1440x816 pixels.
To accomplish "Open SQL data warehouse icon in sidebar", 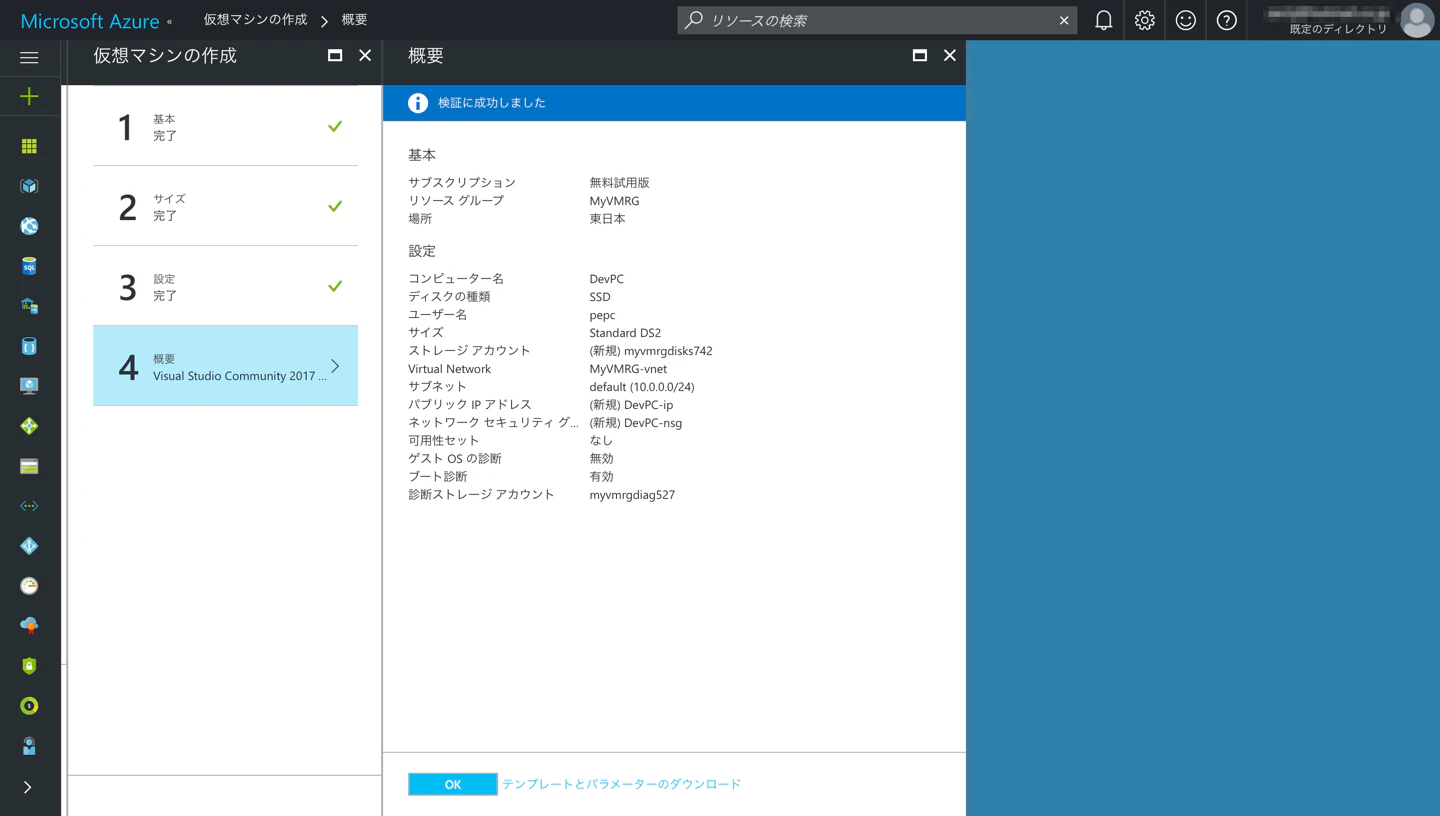I will [x=29, y=306].
